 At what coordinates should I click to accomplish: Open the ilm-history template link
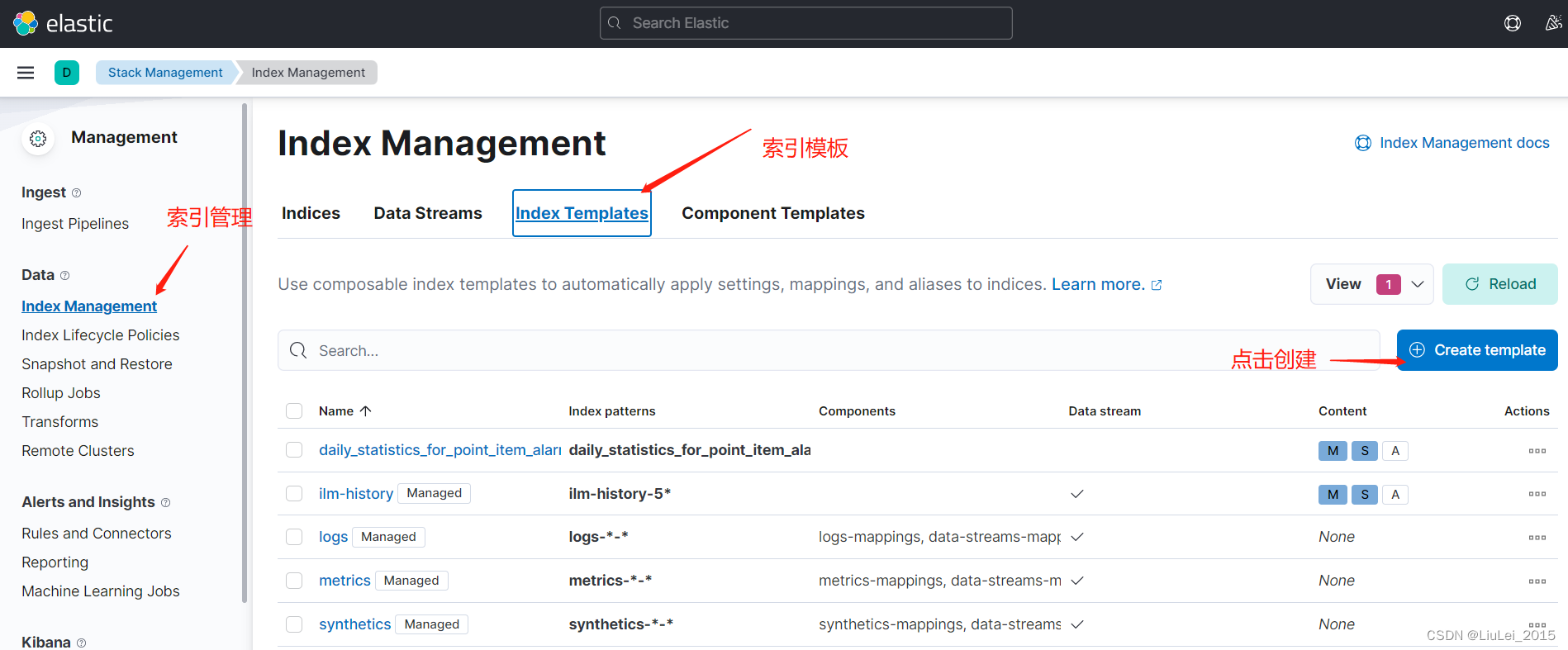point(356,494)
